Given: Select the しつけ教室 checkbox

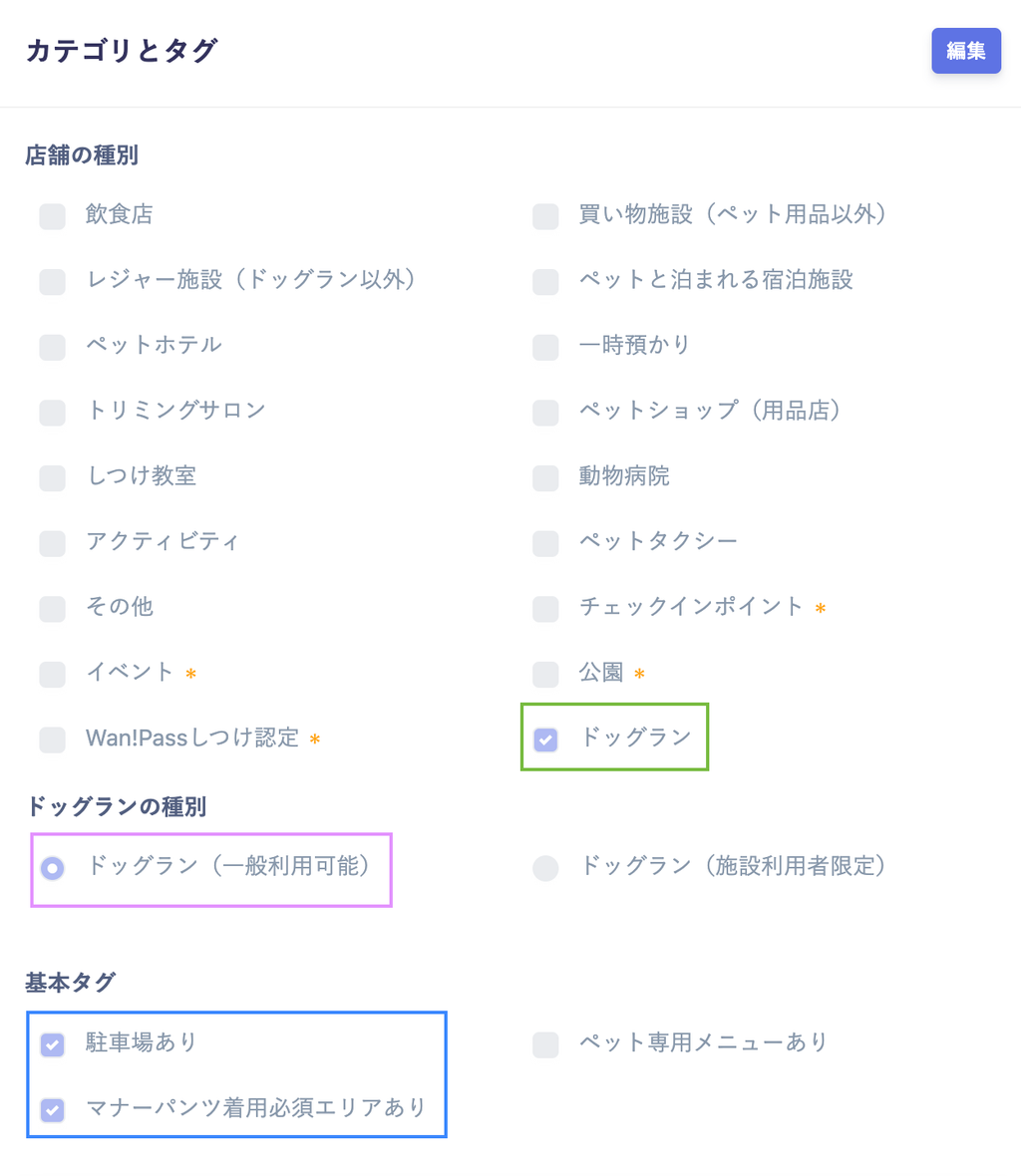Looking at the screenshot, I should click(53, 477).
